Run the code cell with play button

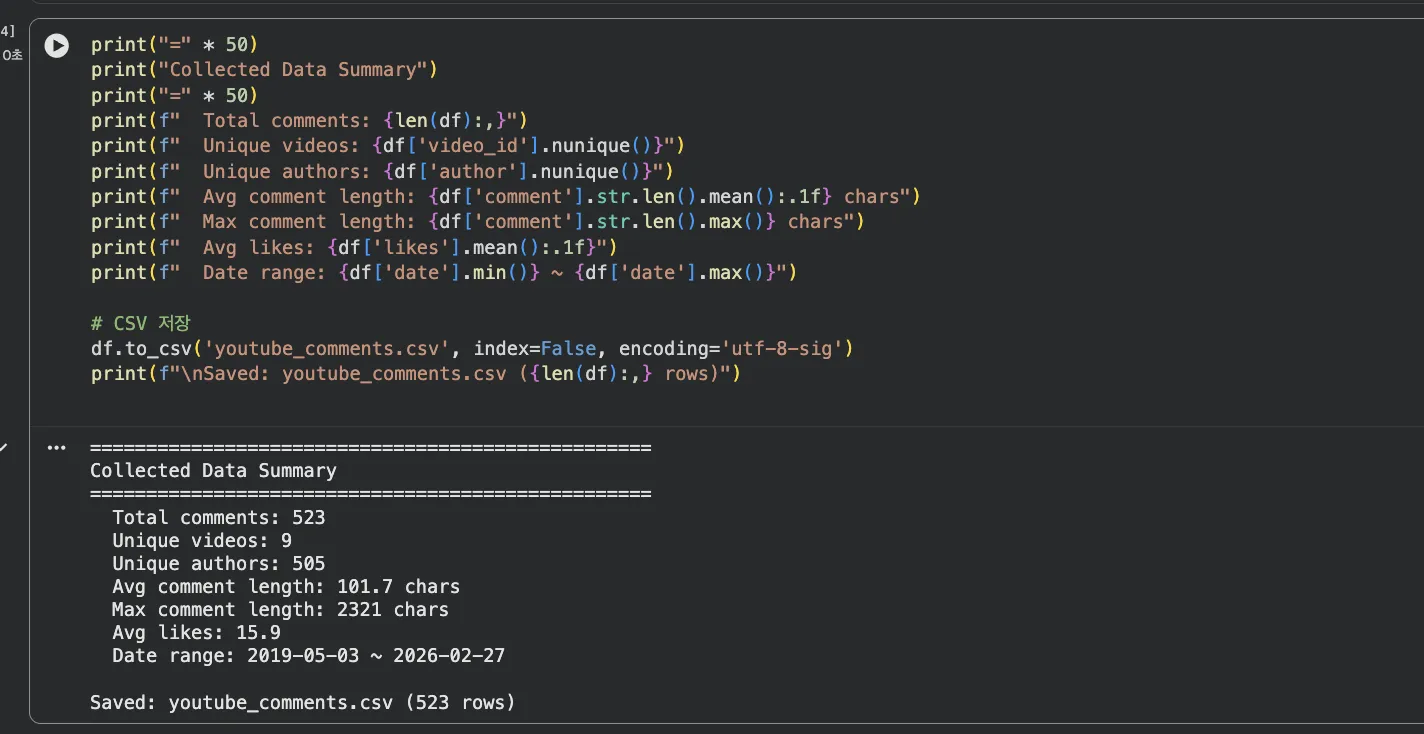(x=57, y=45)
